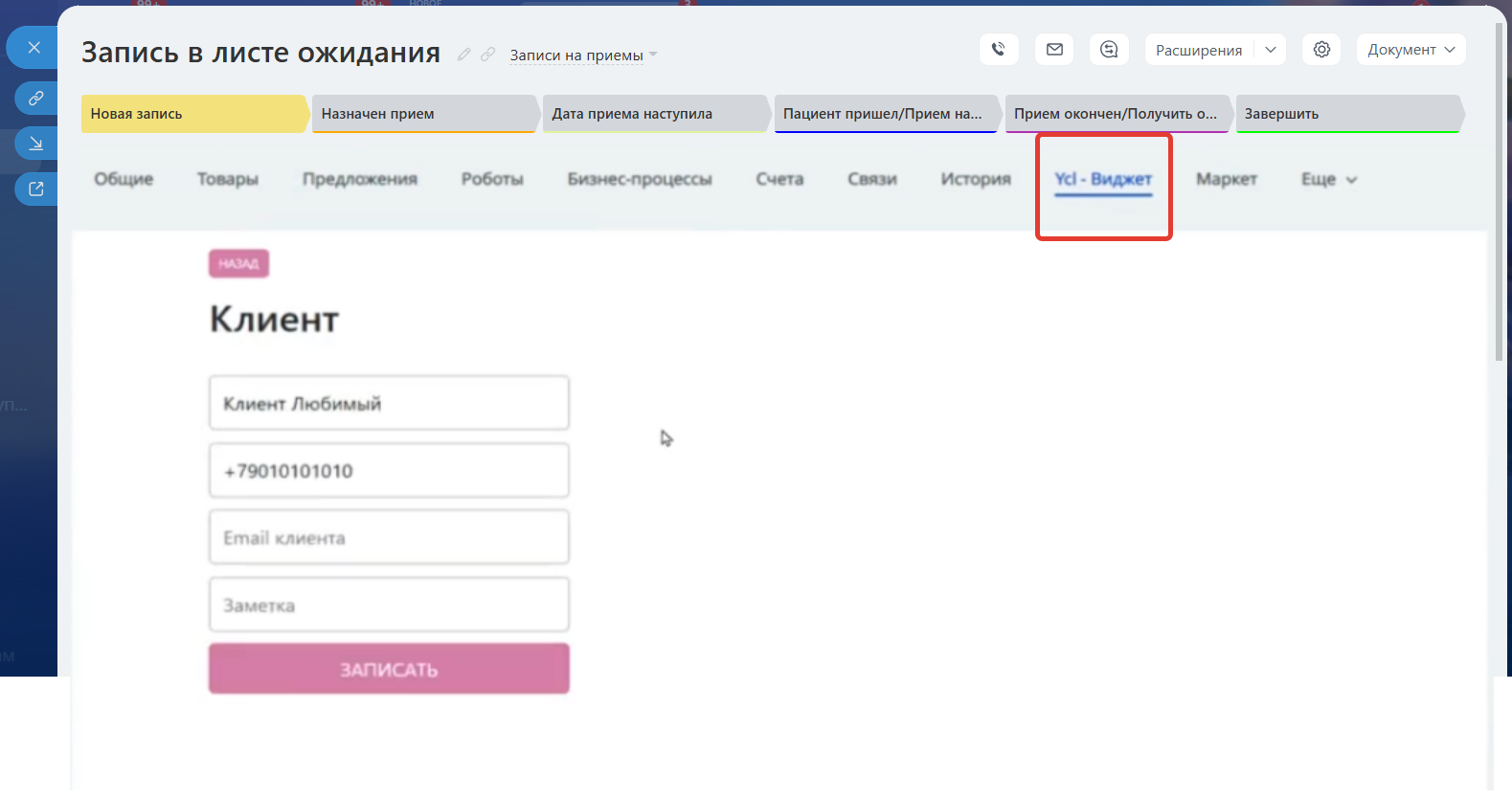Viewport: 1512px width, 801px height.
Task: Copy link with chain icon beside title
Action: pyautogui.click(x=487, y=55)
